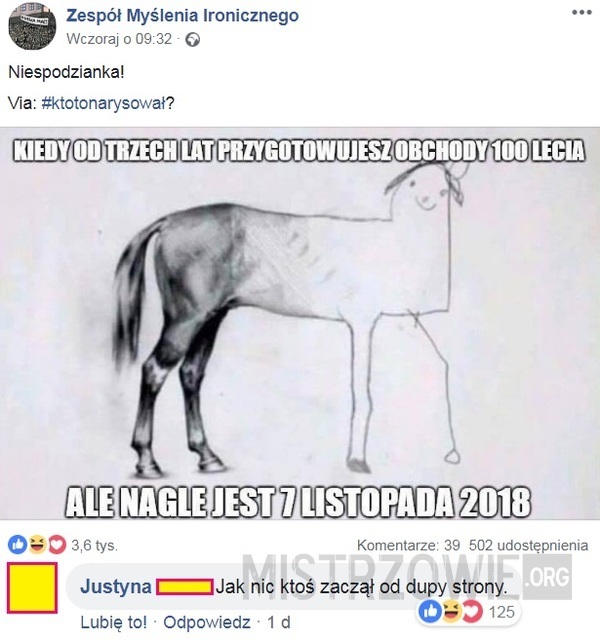Click the comment's Haha reaction icon
The height and width of the screenshot is (640, 600).
click(x=451, y=612)
